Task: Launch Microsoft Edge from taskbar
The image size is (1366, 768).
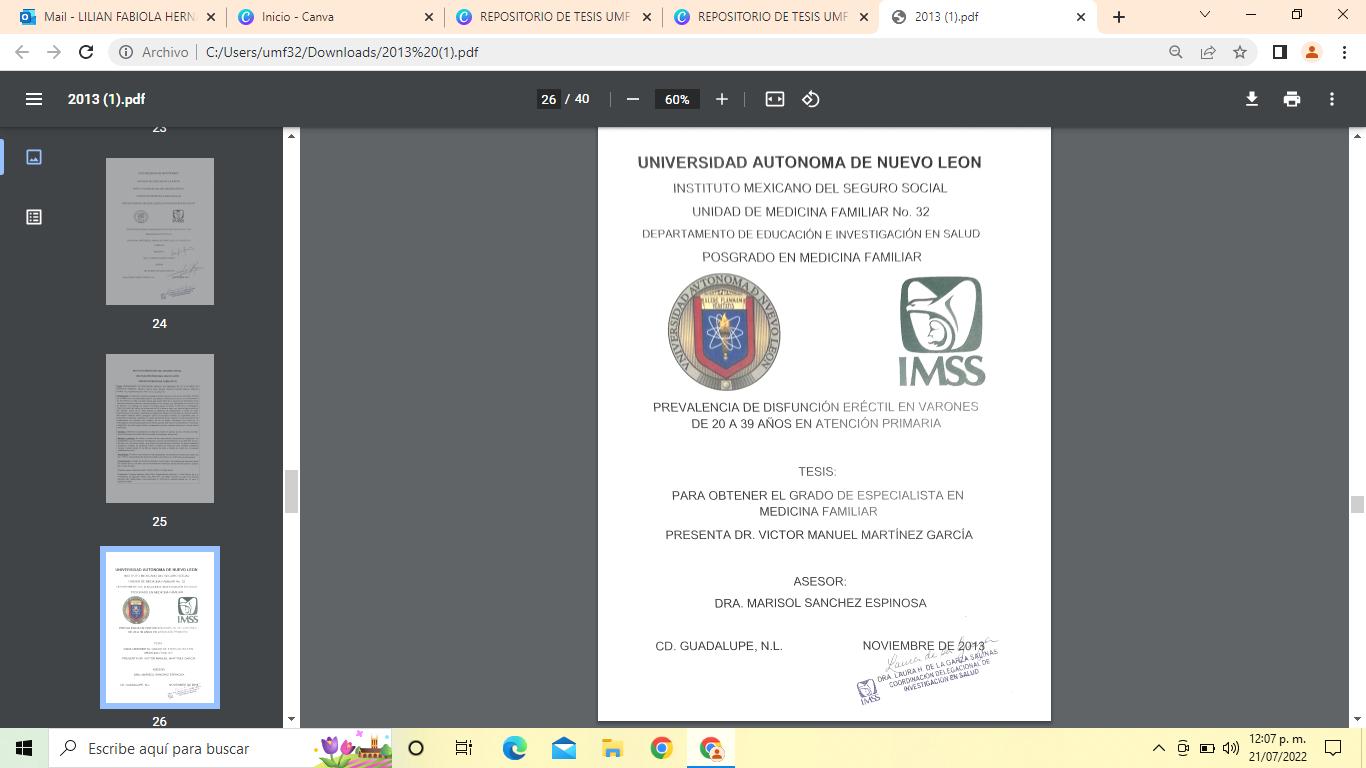Action: point(514,748)
